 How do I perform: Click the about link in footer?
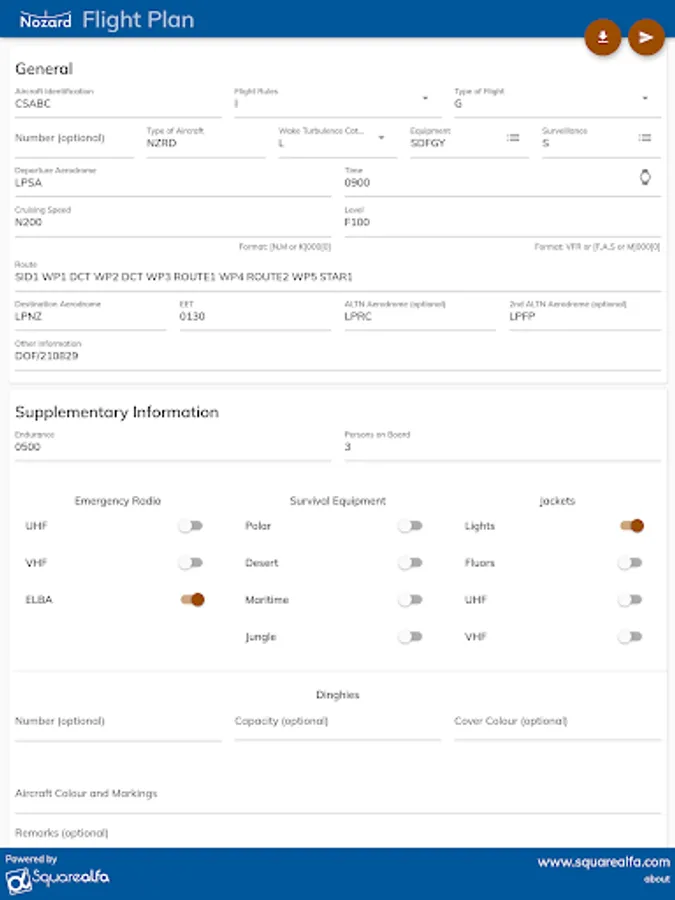pyautogui.click(x=657, y=880)
